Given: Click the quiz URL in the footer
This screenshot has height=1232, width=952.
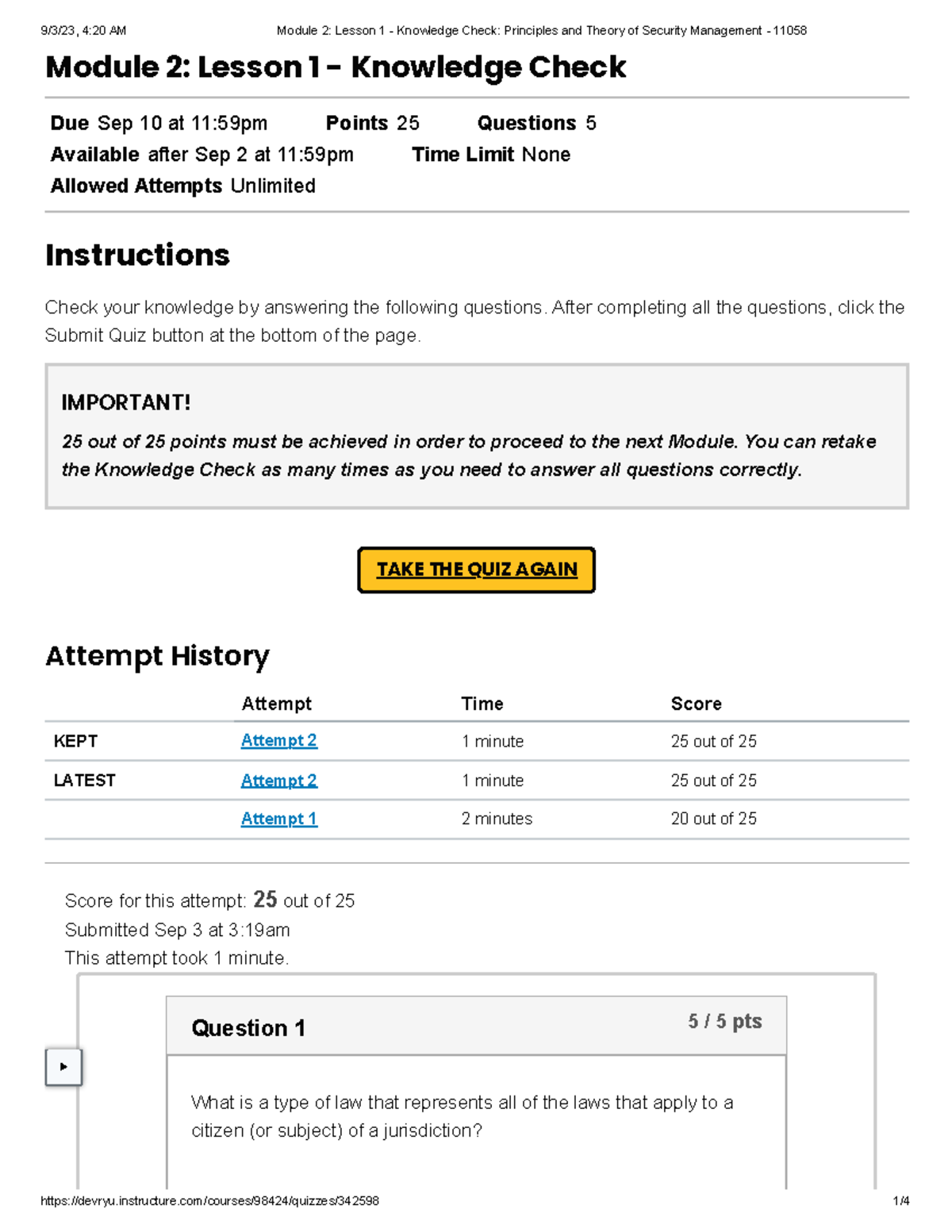Looking at the screenshot, I should (210, 1201).
